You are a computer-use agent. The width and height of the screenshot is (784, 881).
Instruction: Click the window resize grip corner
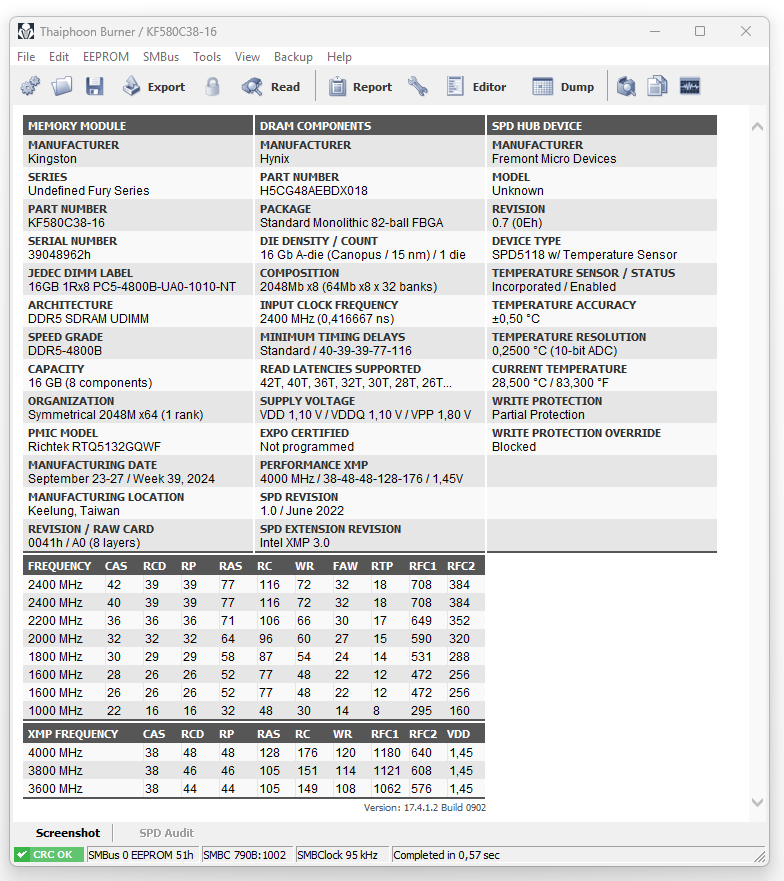point(760,856)
